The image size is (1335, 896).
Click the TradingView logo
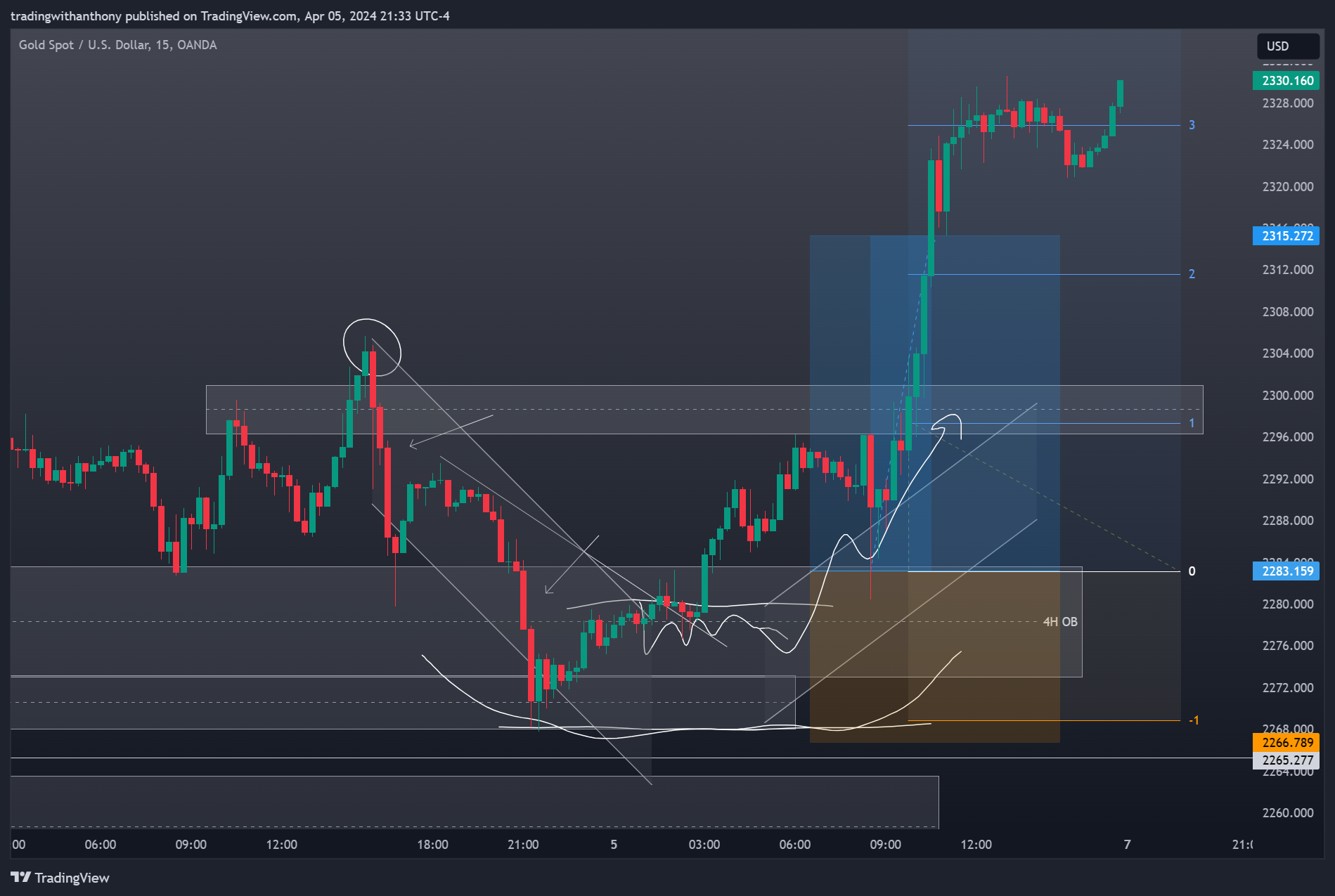60,878
